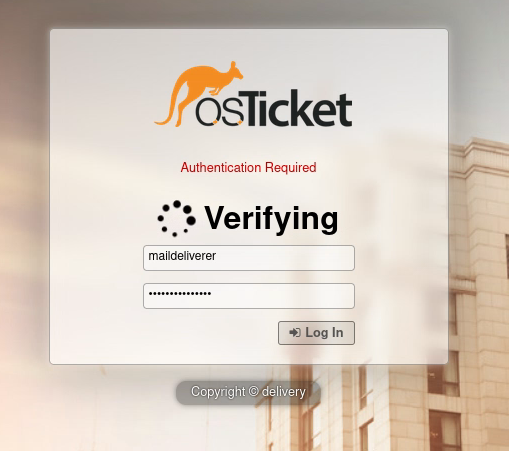Click the sign-in arrow icon on Log In
The image size is (509, 451).
[x=295, y=333]
